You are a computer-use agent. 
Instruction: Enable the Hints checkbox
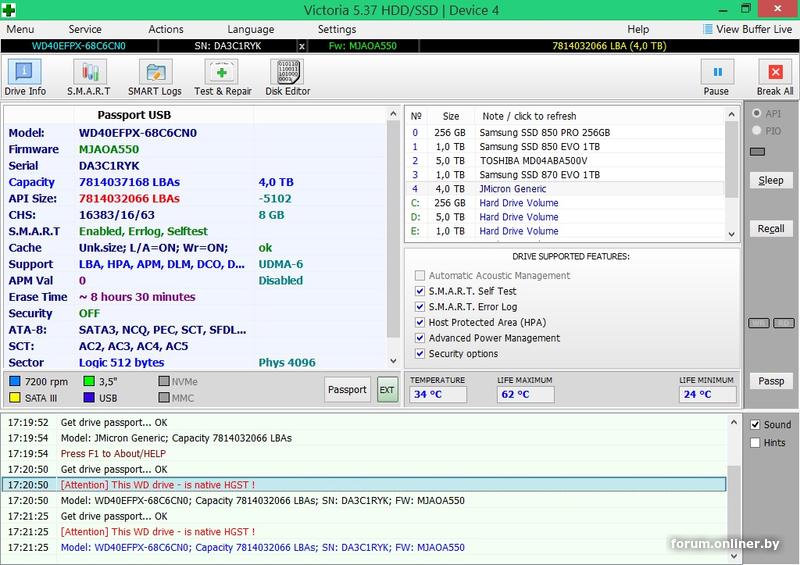(x=756, y=443)
